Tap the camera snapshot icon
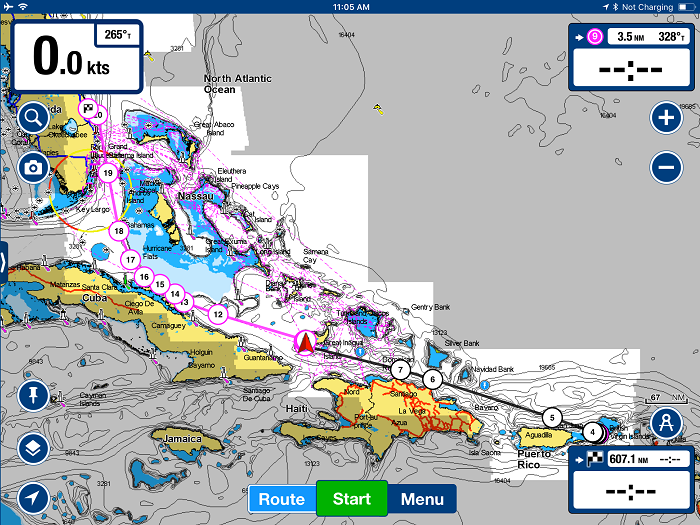Screen dimensions: 700x525 (33, 167)
